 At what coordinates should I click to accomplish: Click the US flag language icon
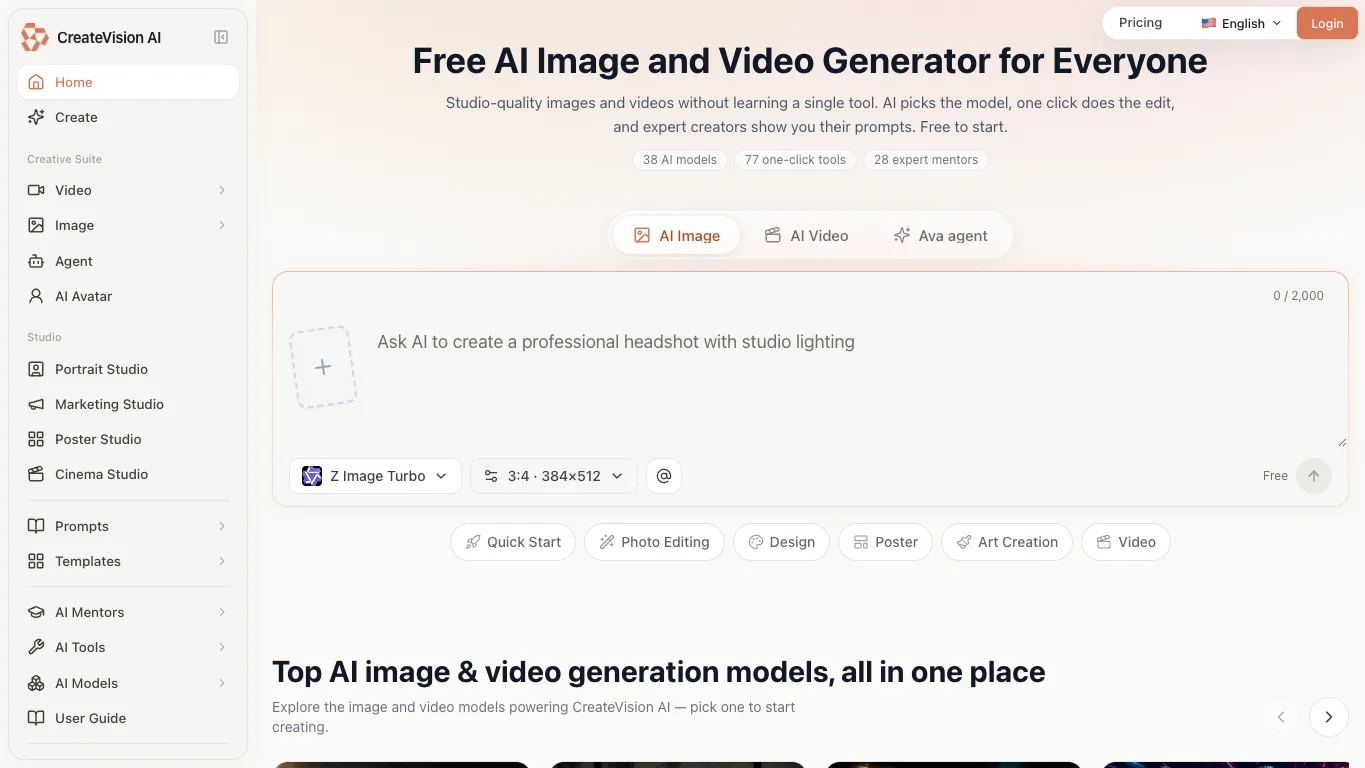tap(1209, 23)
